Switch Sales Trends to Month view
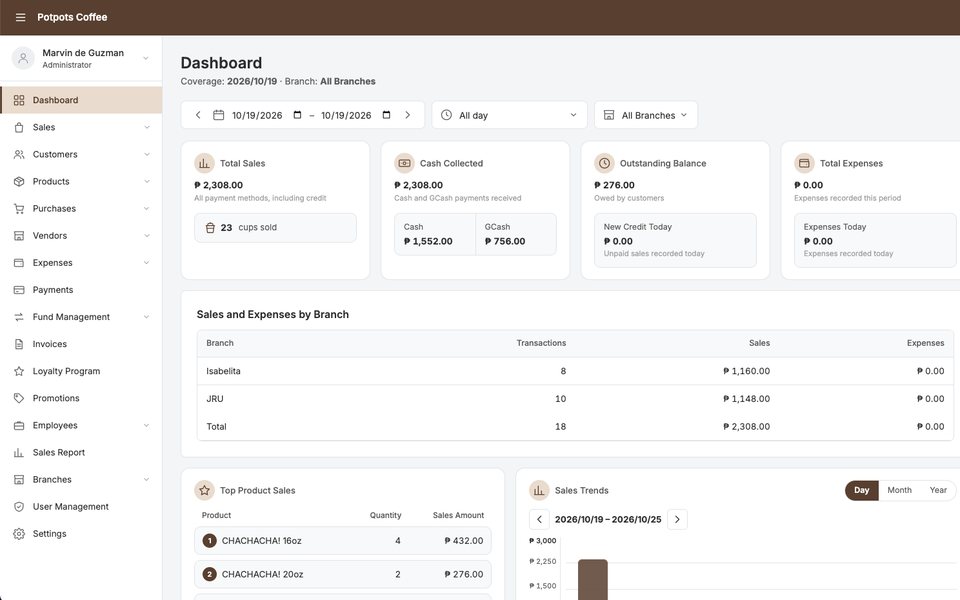 (899, 490)
